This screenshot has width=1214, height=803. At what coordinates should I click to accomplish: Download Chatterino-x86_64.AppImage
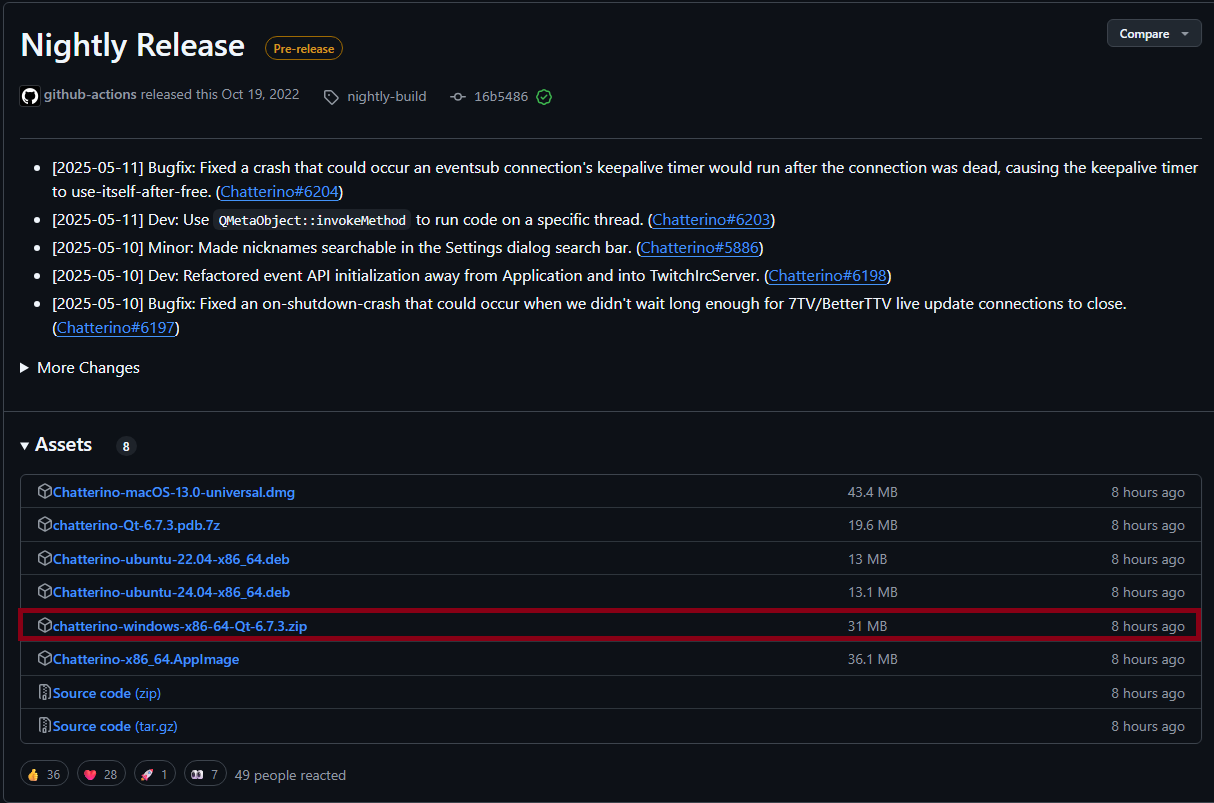click(146, 659)
